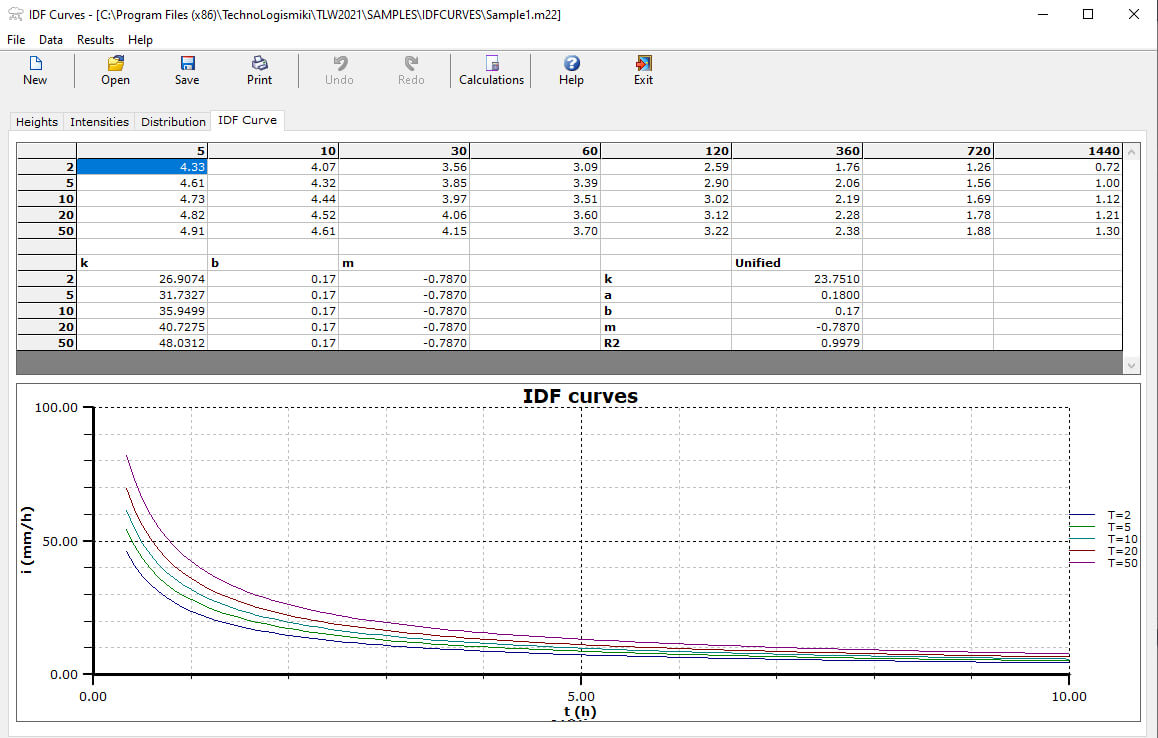
Task: Open Help from the toolbar
Action: pos(571,70)
